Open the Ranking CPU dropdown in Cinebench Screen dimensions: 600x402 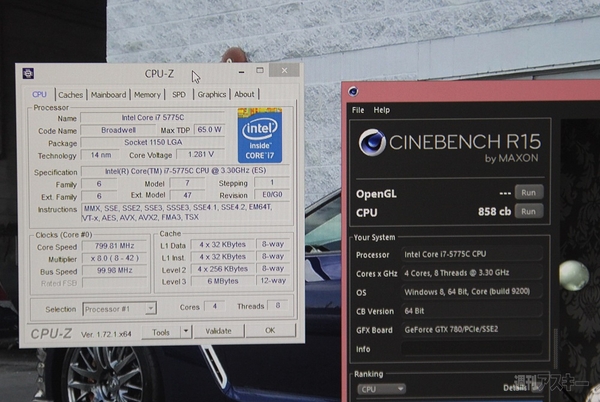381,389
